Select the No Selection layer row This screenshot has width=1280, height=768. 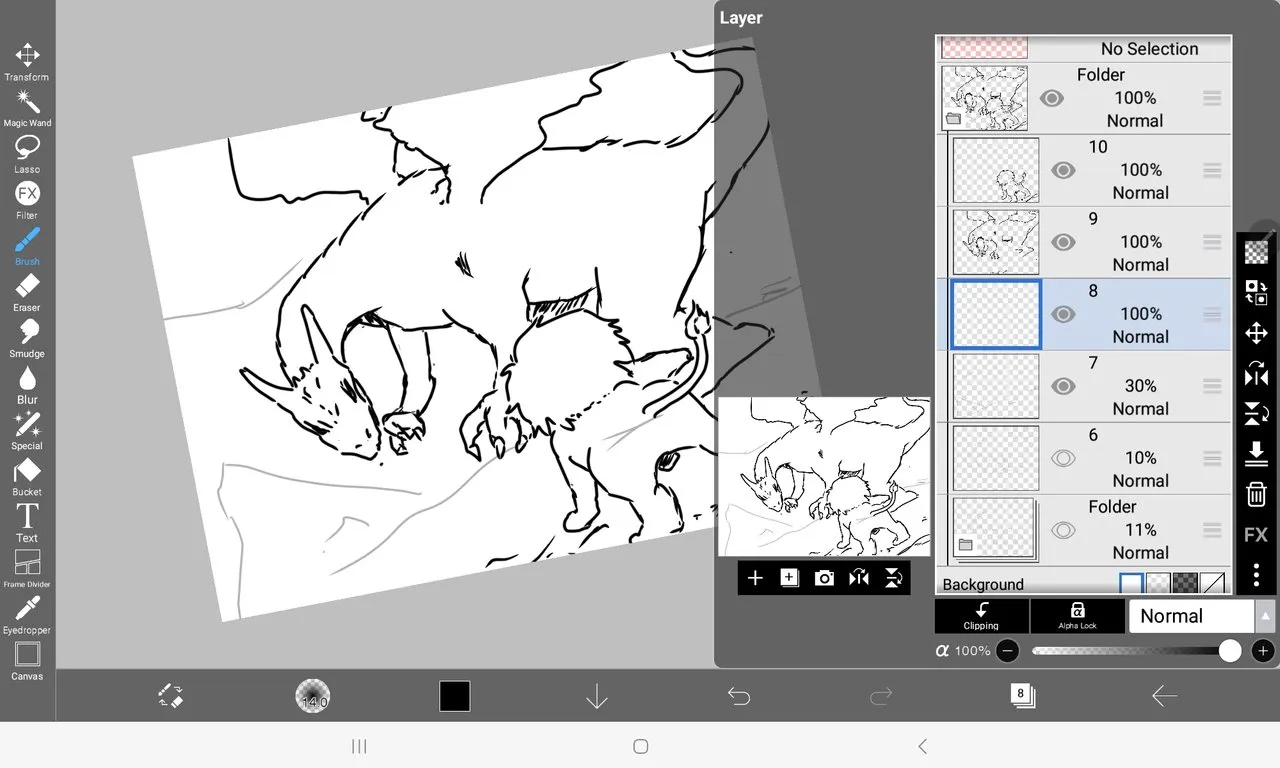pyautogui.click(x=1084, y=48)
